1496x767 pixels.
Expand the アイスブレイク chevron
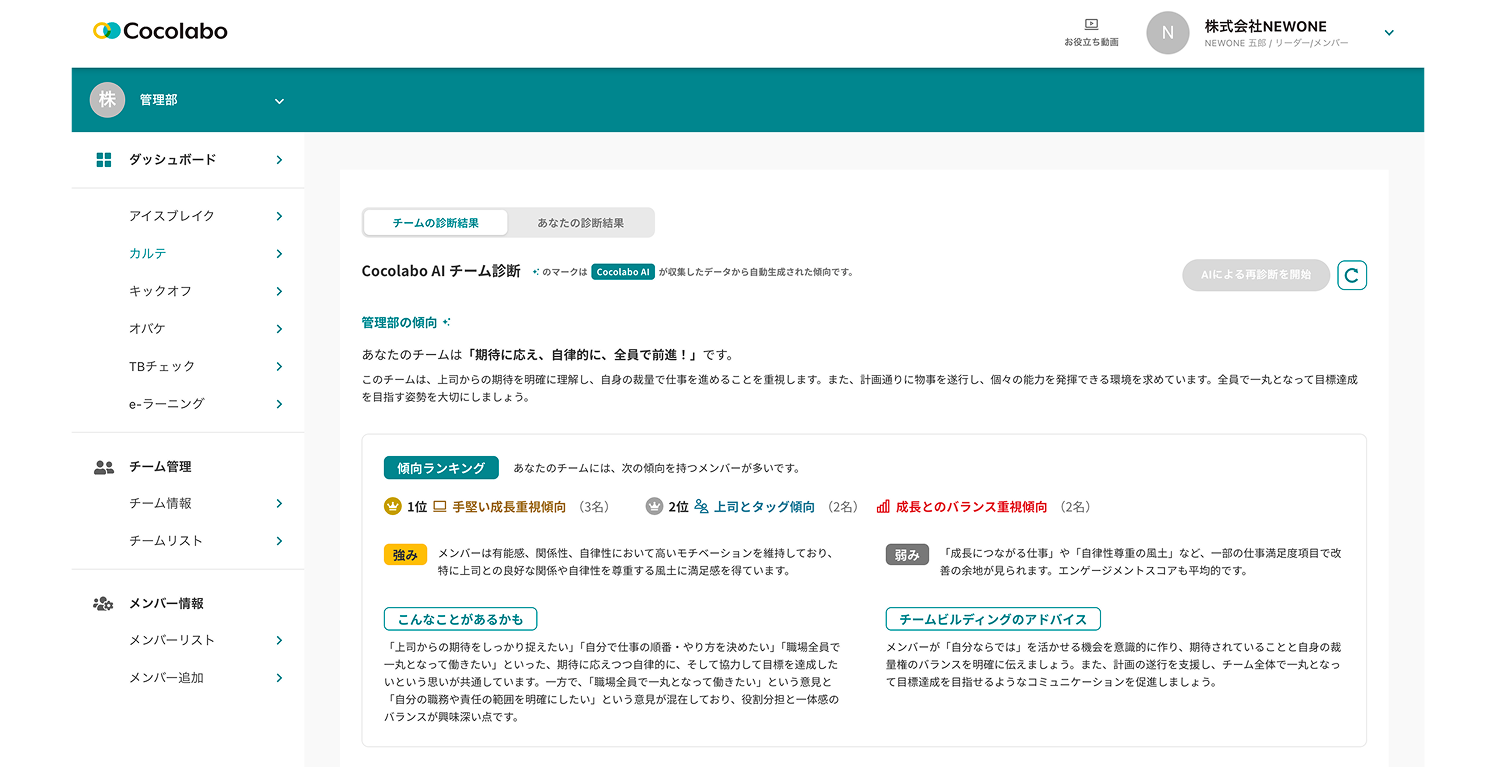(x=279, y=216)
